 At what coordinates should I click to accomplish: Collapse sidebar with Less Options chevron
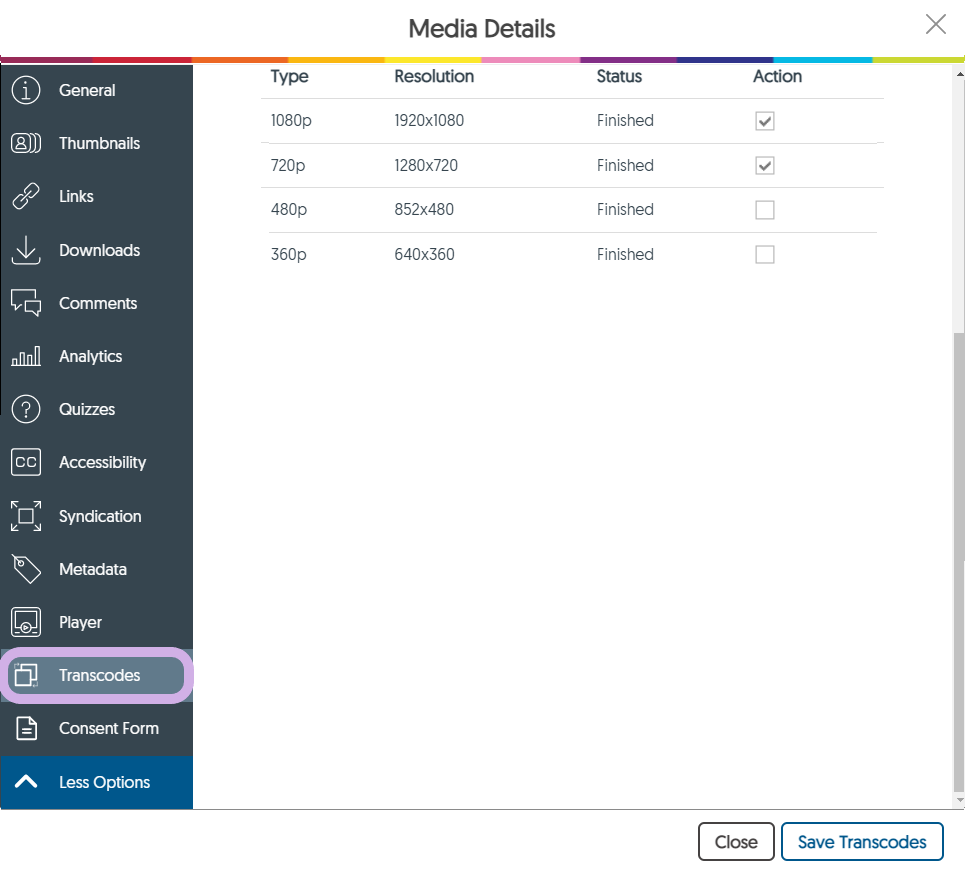[x=26, y=781]
